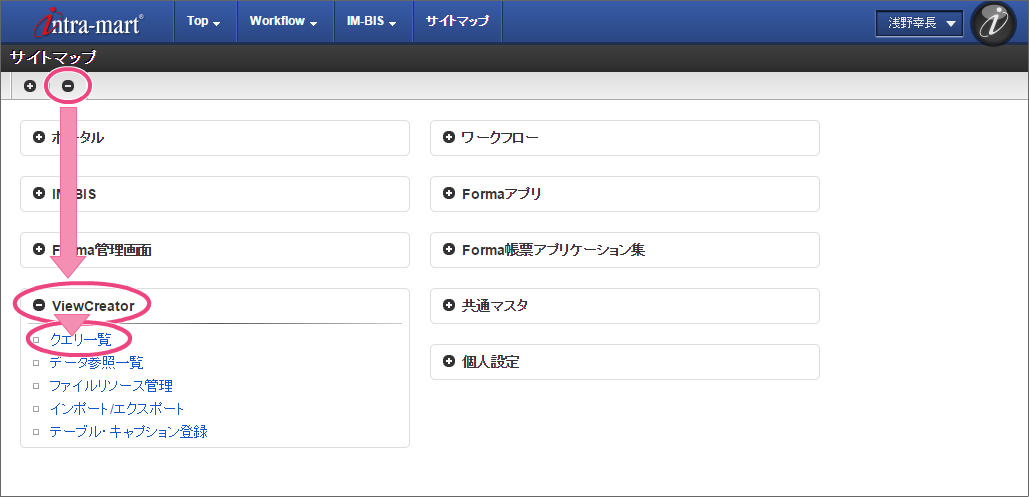
Task: Go to ファイルリソース管理
Action: (111, 385)
